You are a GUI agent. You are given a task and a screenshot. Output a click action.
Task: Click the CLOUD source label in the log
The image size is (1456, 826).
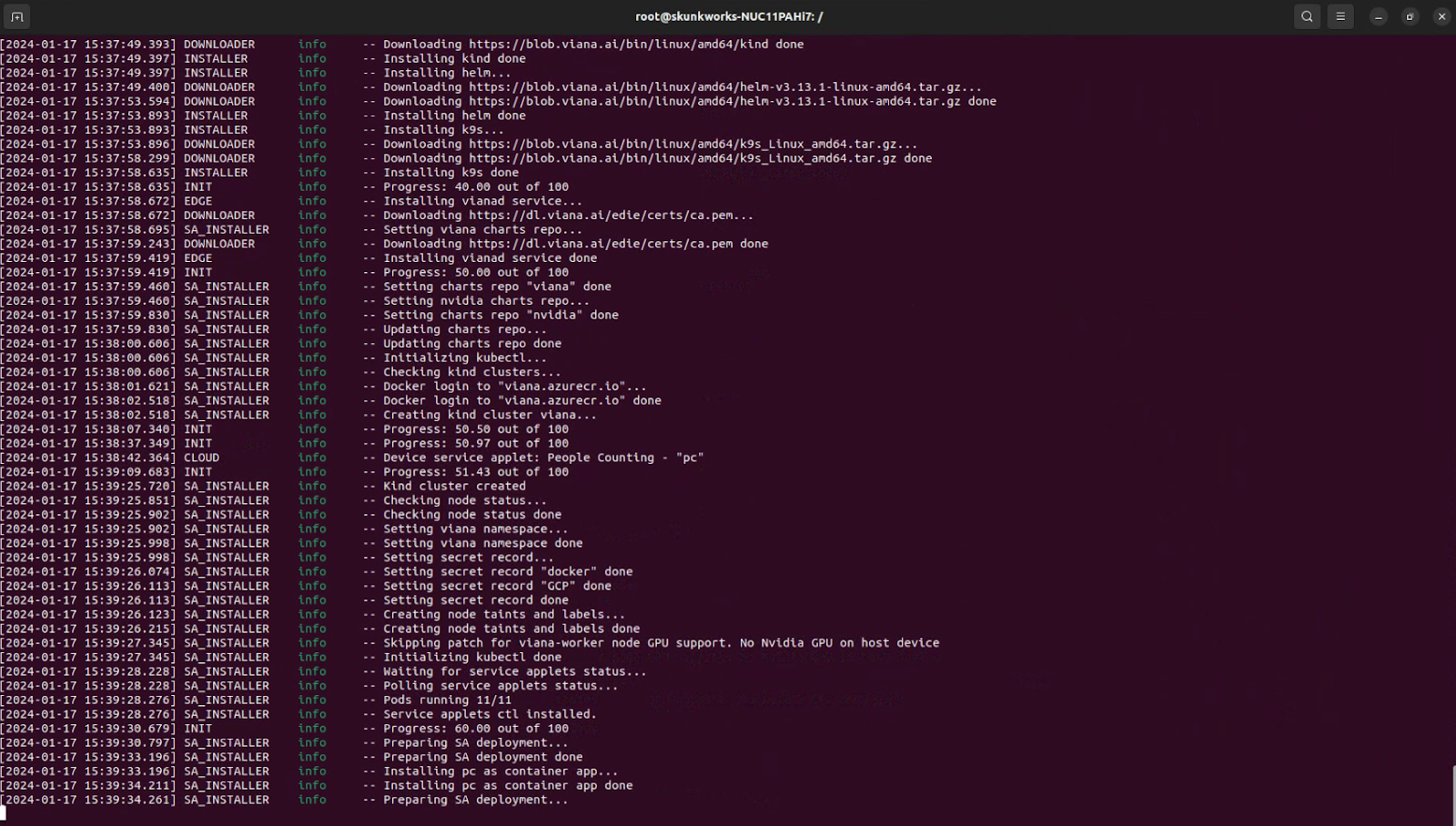point(201,458)
